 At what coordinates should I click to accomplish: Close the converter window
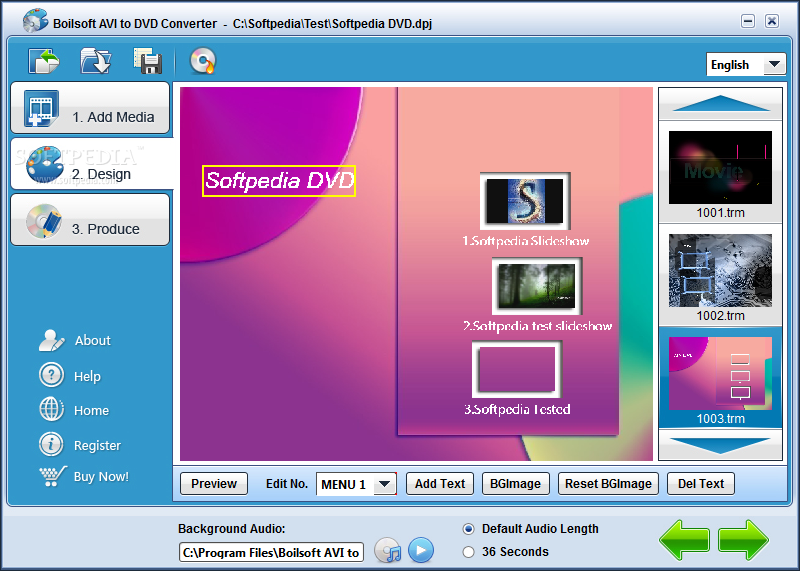click(x=772, y=21)
